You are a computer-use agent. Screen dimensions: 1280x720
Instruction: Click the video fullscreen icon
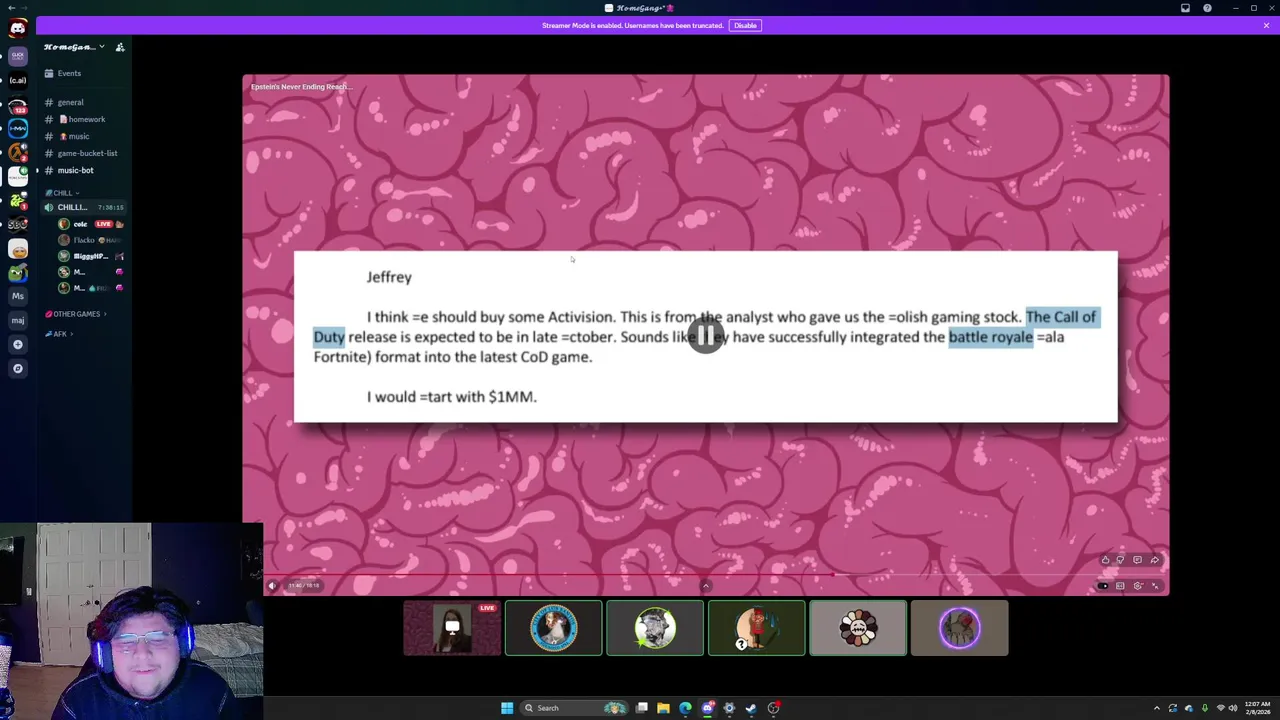pyautogui.click(x=1155, y=586)
